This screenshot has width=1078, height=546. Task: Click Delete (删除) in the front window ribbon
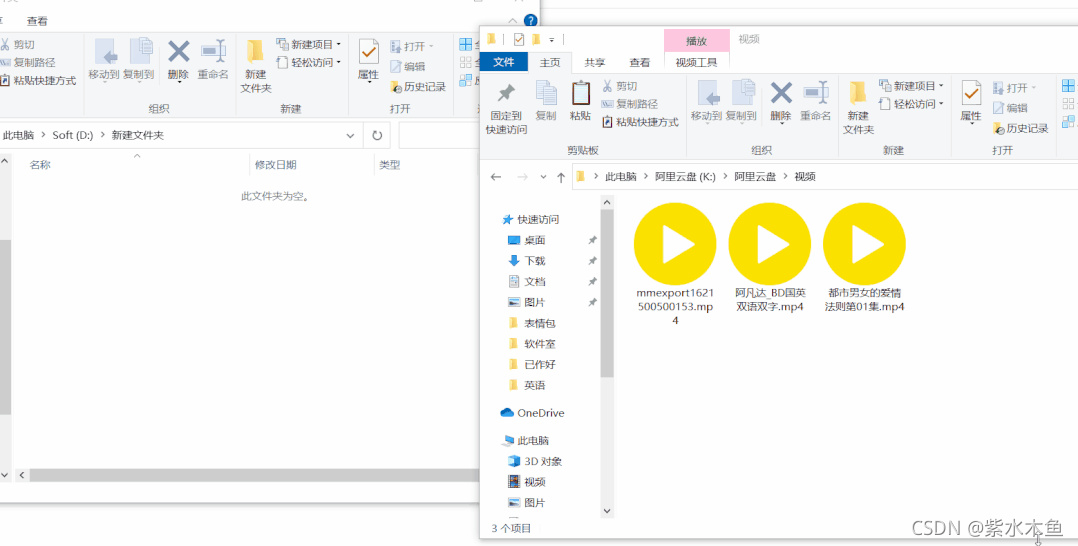[x=780, y=101]
